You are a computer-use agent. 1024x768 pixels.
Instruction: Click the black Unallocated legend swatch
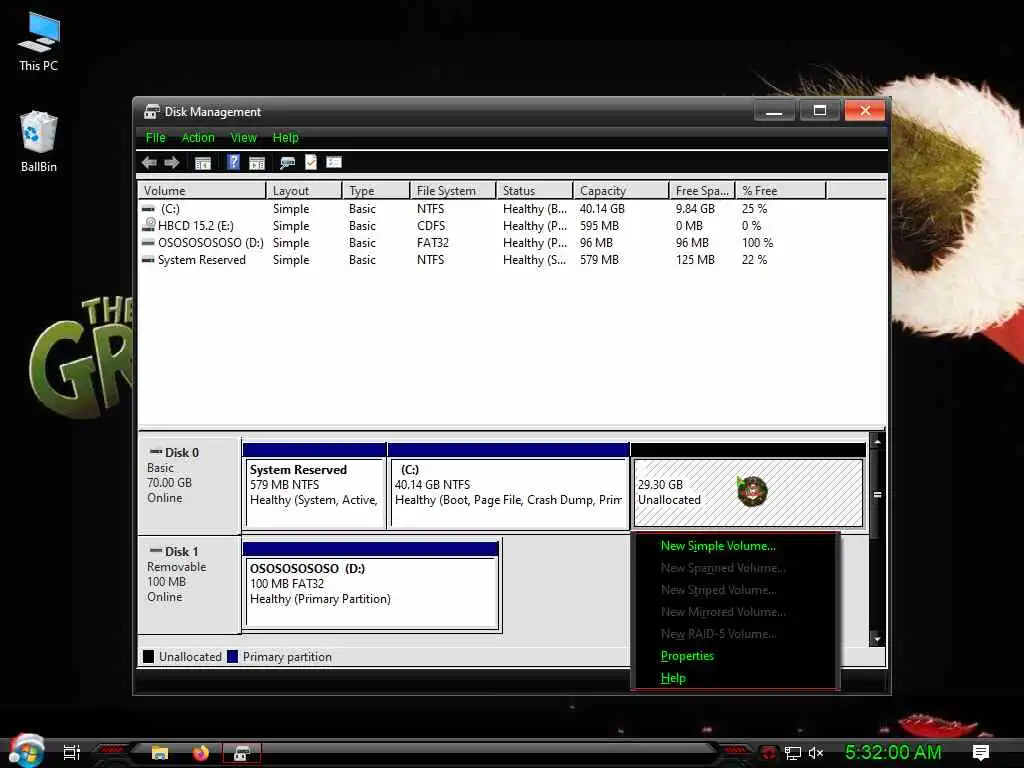[148, 656]
